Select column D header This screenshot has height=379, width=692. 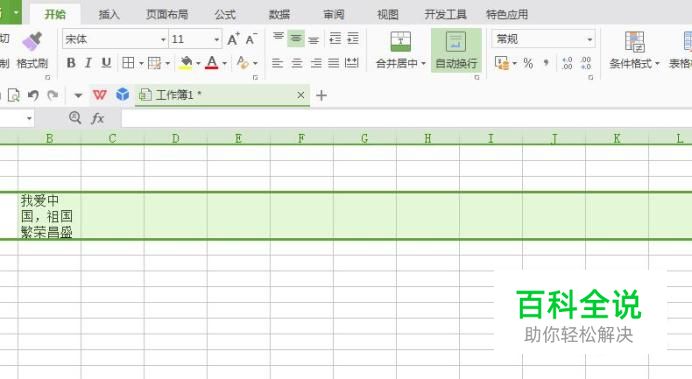pyautogui.click(x=176, y=139)
